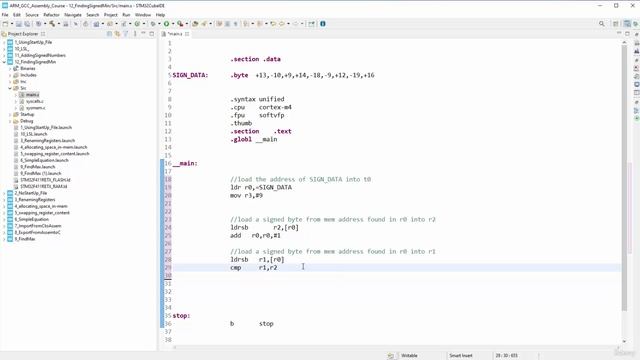The height and width of the screenshot is (360, 640).
Task: Click the magnifier search icon at top right
Action: pyautogui.click(x=602, y=24)
